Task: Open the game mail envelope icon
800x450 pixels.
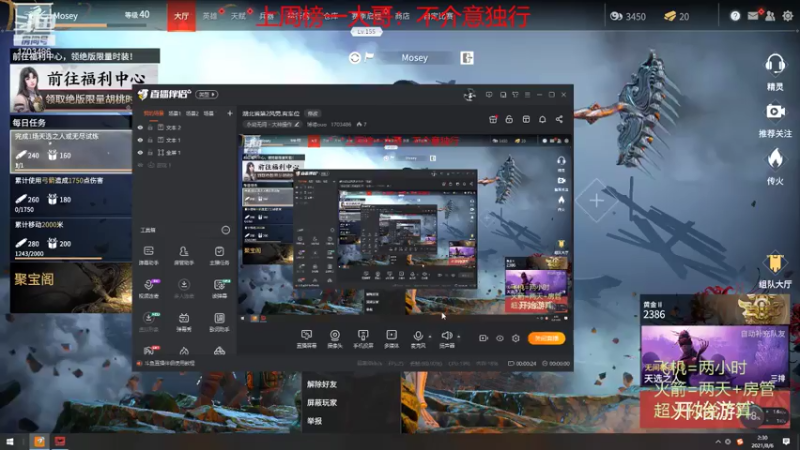Action: click(753, 16)
